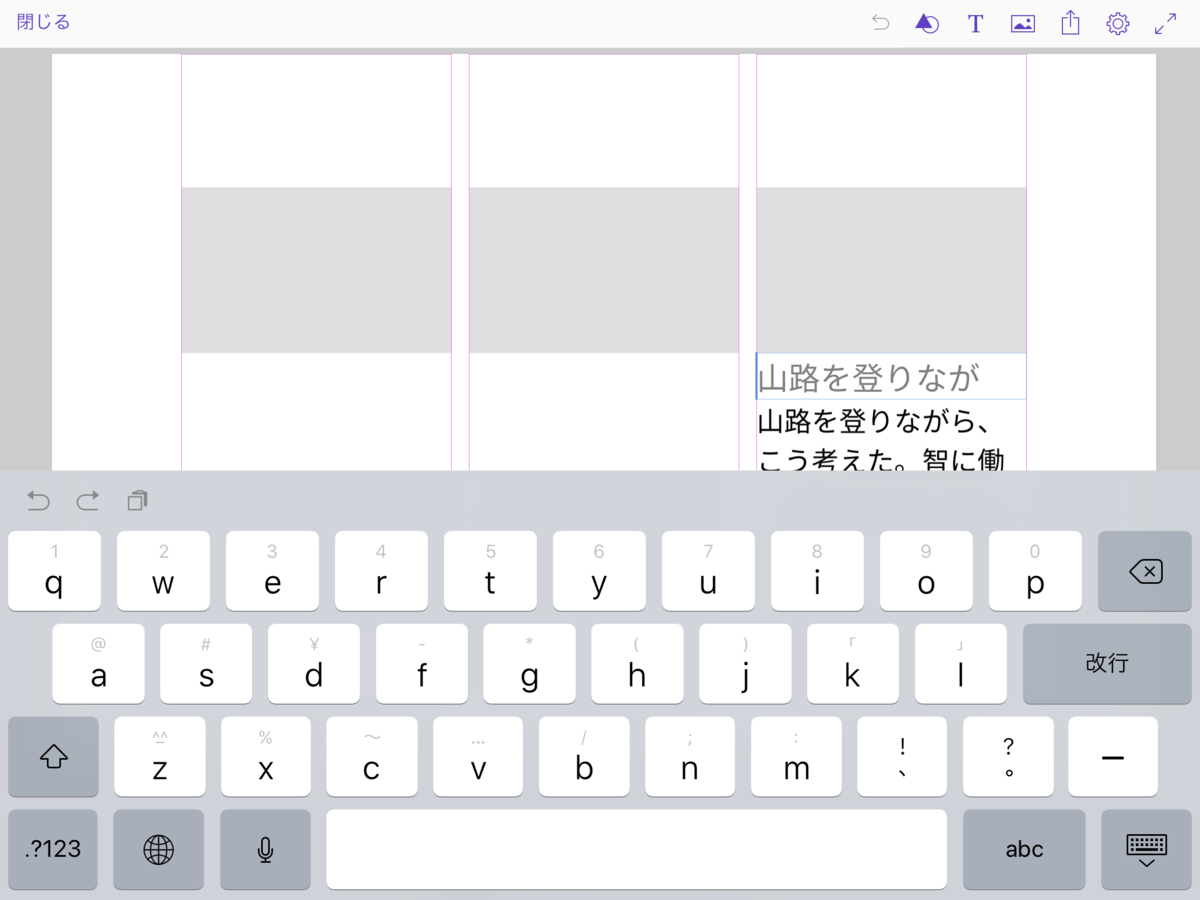Tap 閉じる to close the editor
Viewport: 1200px width, 900px height.
[41, 20]
